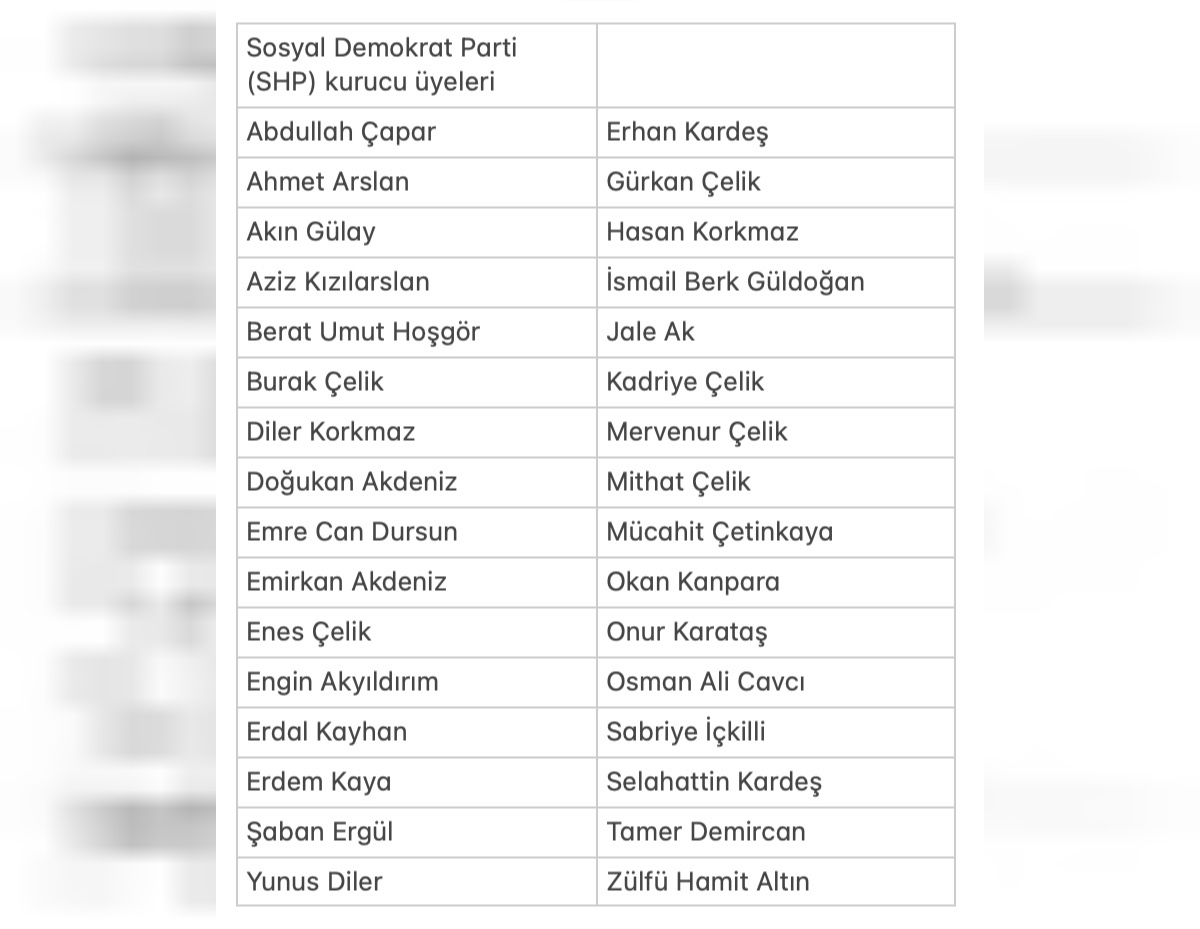Click Osman Ali Cavcı in table
The width and height of the screenshot is (1200, 929).
(705, 682)
